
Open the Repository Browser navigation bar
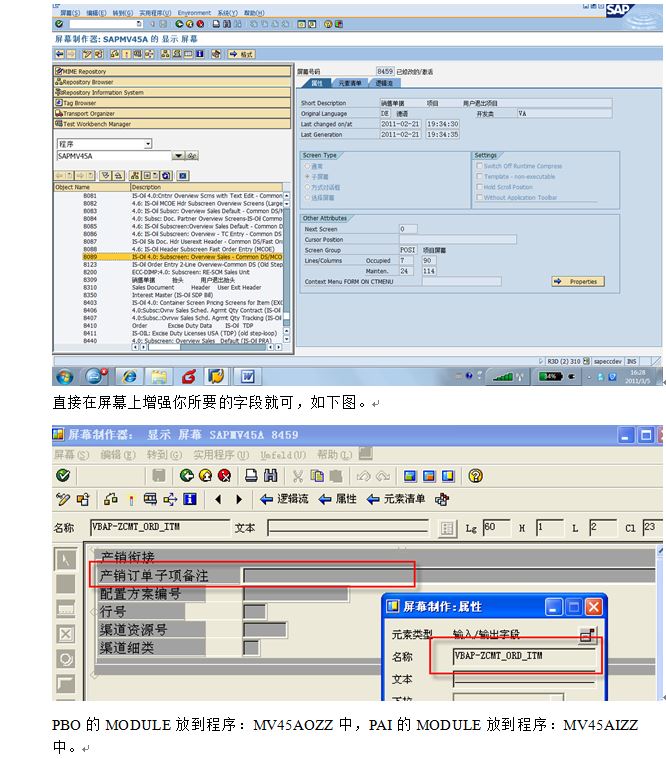click(172, 82)
